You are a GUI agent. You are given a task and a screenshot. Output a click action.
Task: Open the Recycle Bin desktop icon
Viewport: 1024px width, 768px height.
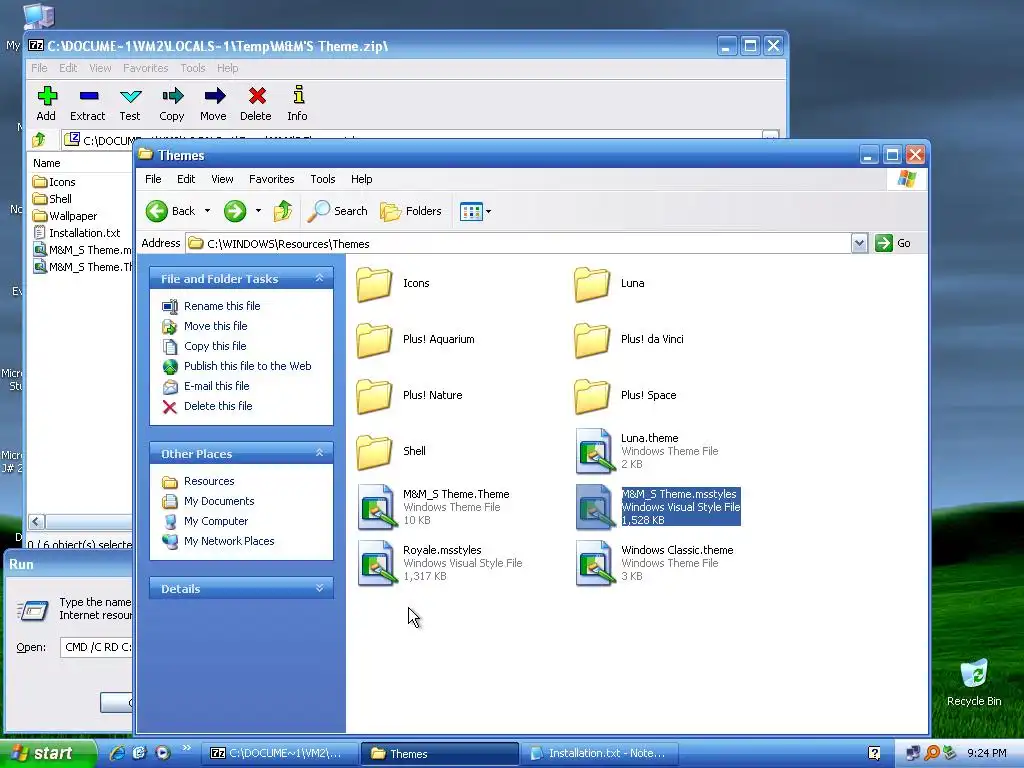[974, 683]
